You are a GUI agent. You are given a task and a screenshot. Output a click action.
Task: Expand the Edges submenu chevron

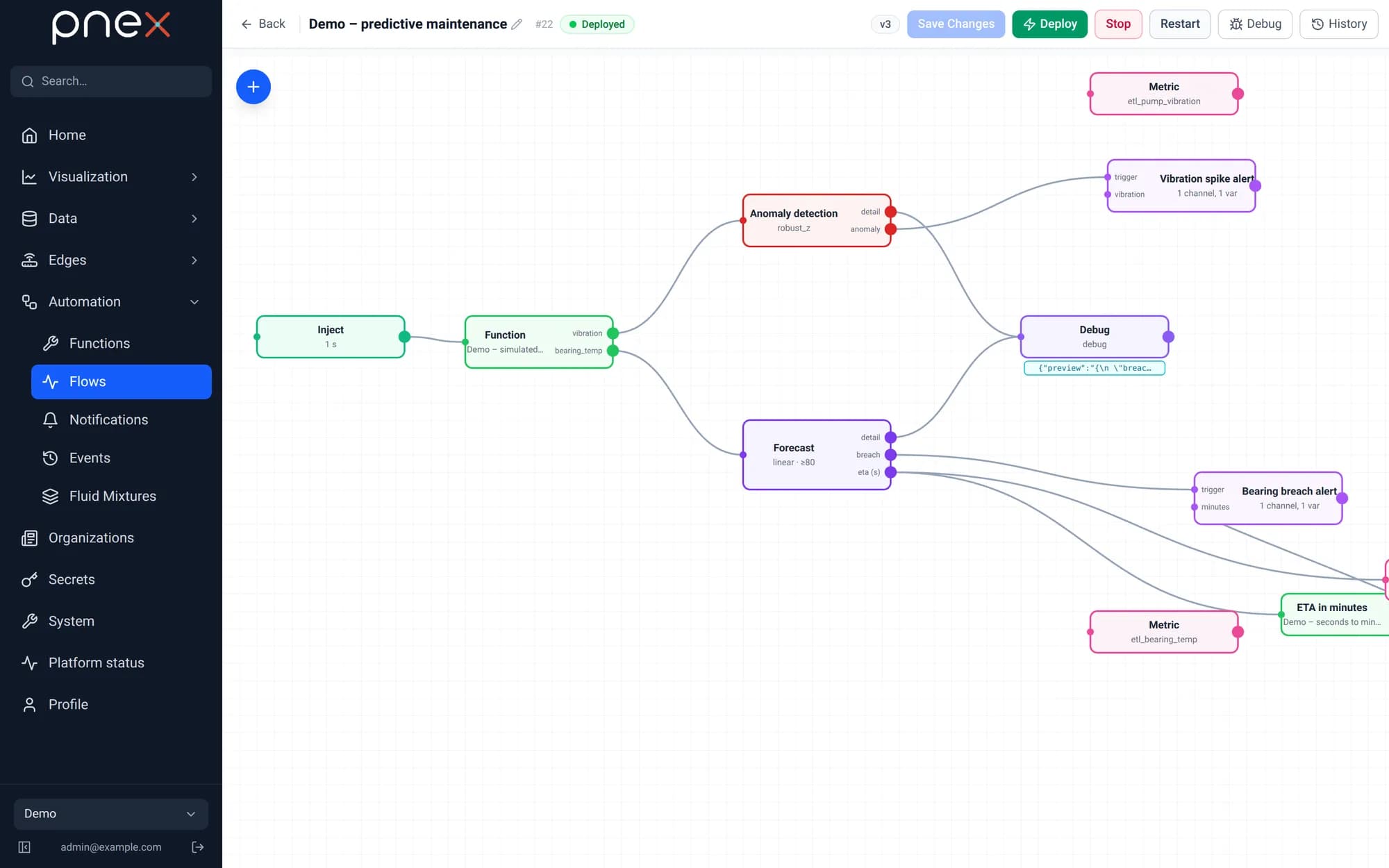click(194, 260)
